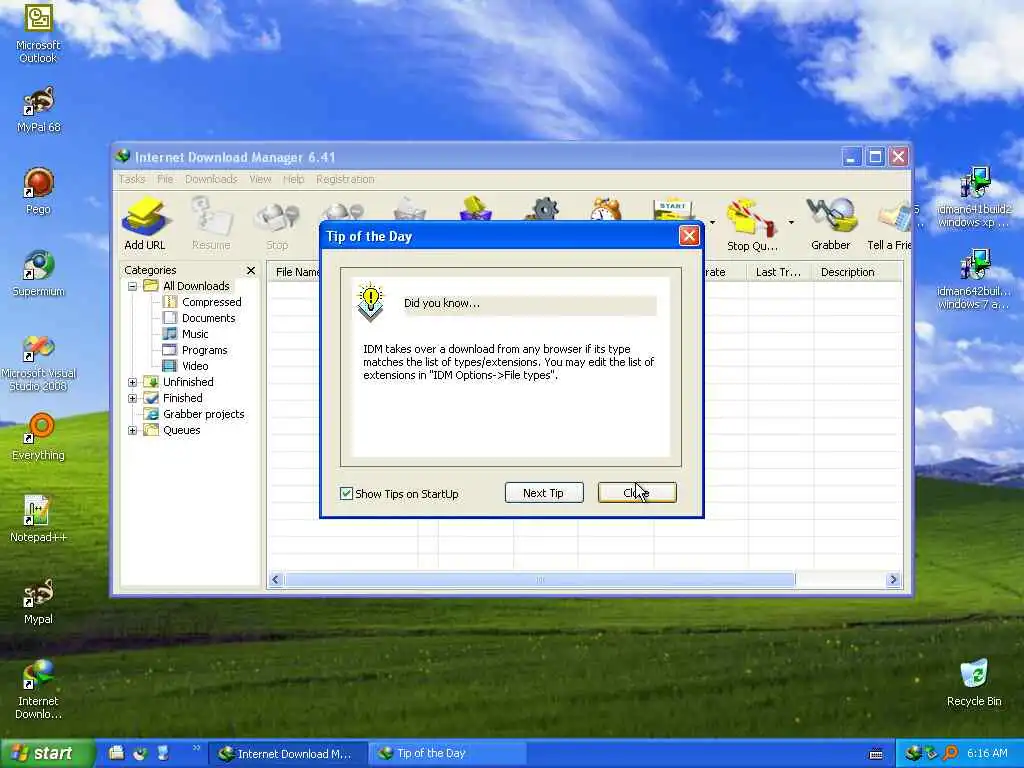
Task: Open the Grabber tool in the toolbar
Action: [x=831, y=224]
